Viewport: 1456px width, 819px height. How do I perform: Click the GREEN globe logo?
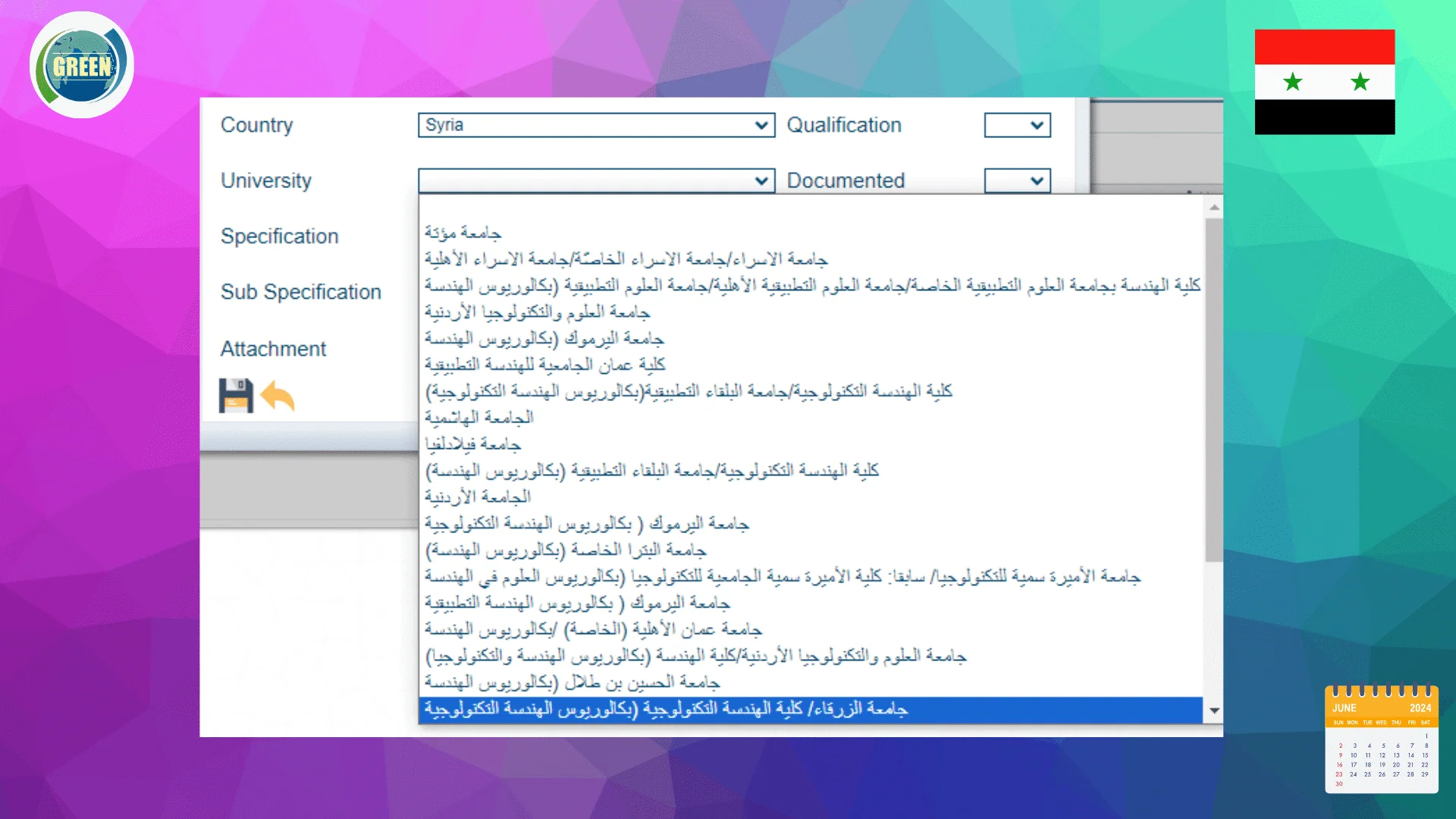(x=82, y=65)
